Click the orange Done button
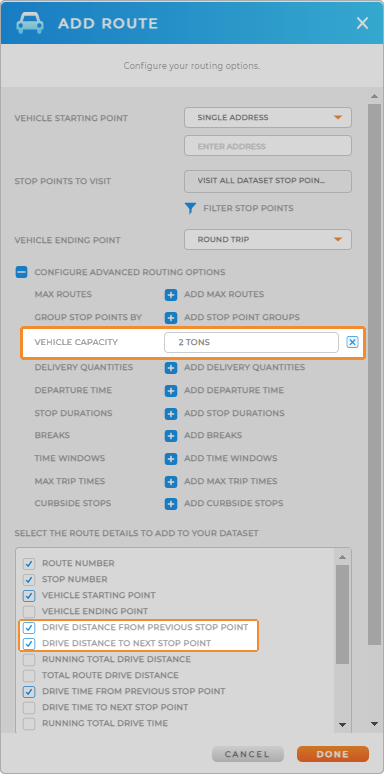The height and width of the screenshot is (775, 384). [333, 754]
